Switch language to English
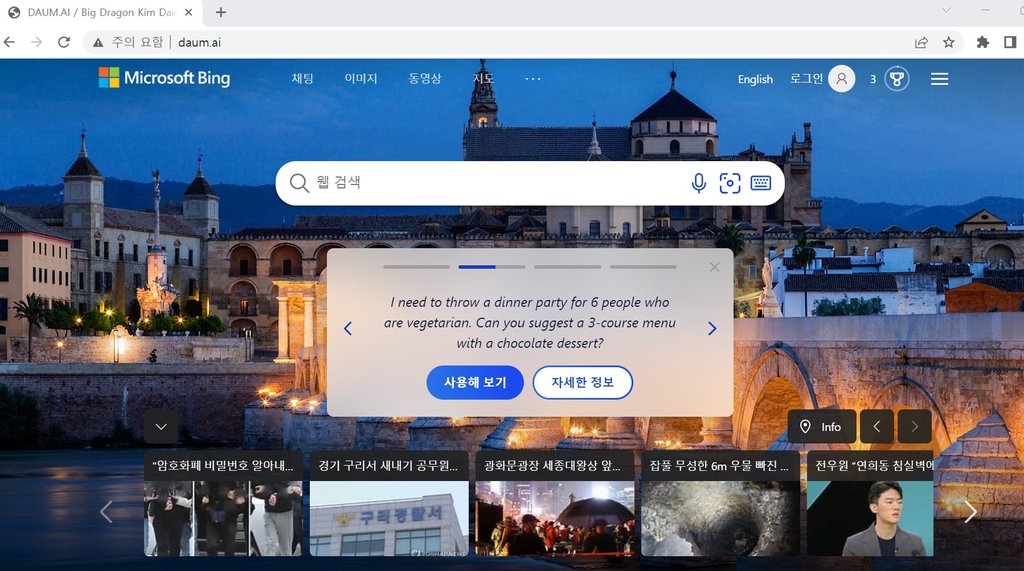1024x571 pixels. pos(755,79)
